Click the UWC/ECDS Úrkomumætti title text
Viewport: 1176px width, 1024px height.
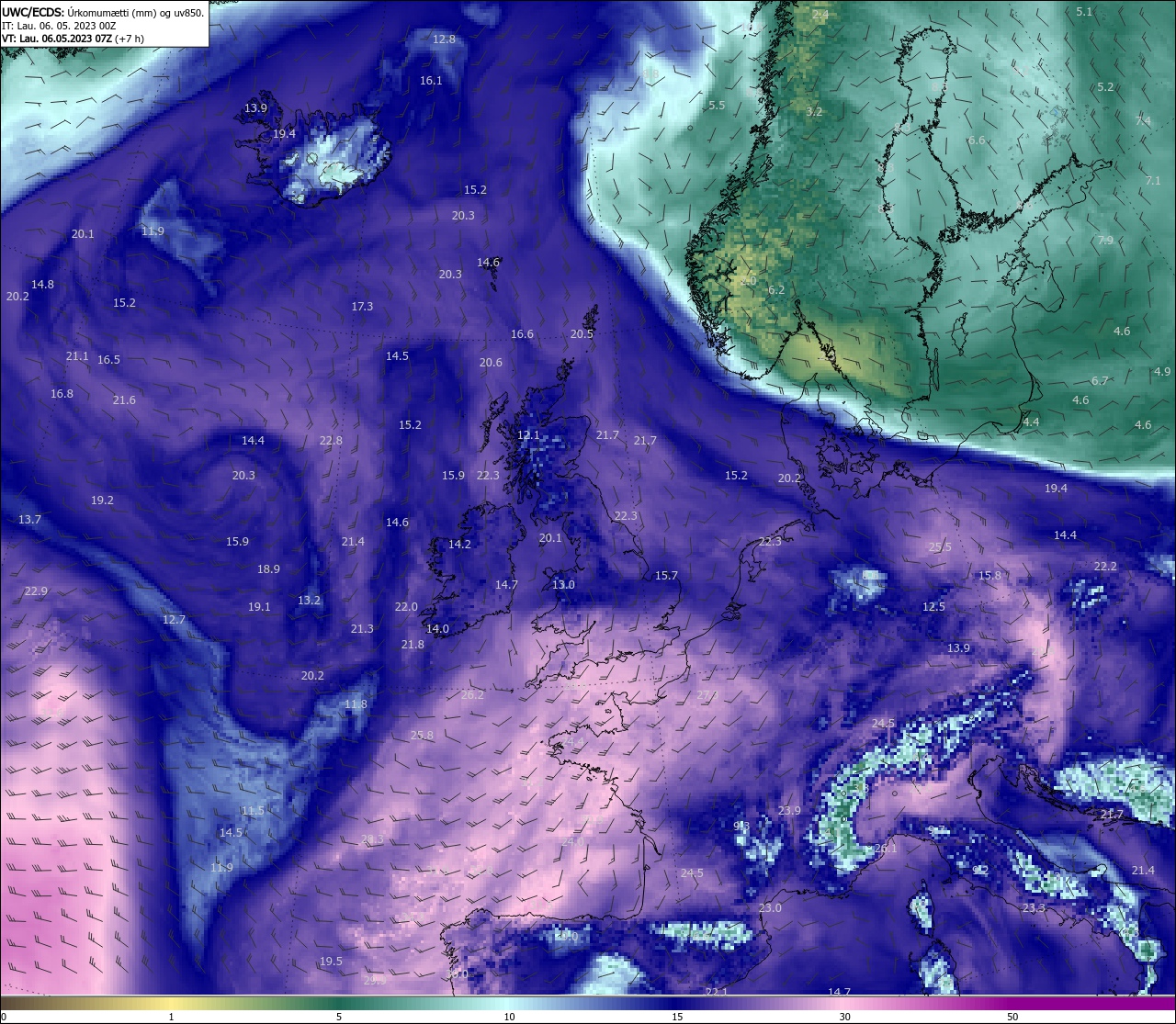103,12
